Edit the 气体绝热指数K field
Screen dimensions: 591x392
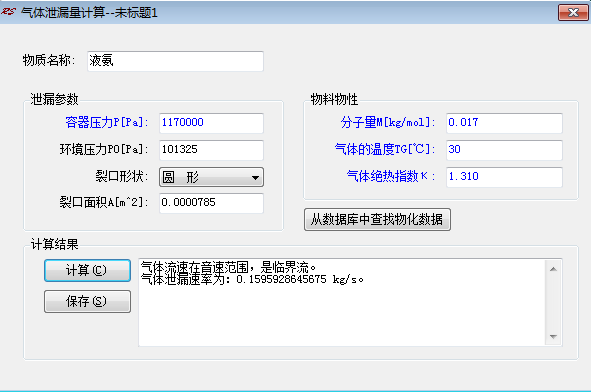[x=504, y=177]
